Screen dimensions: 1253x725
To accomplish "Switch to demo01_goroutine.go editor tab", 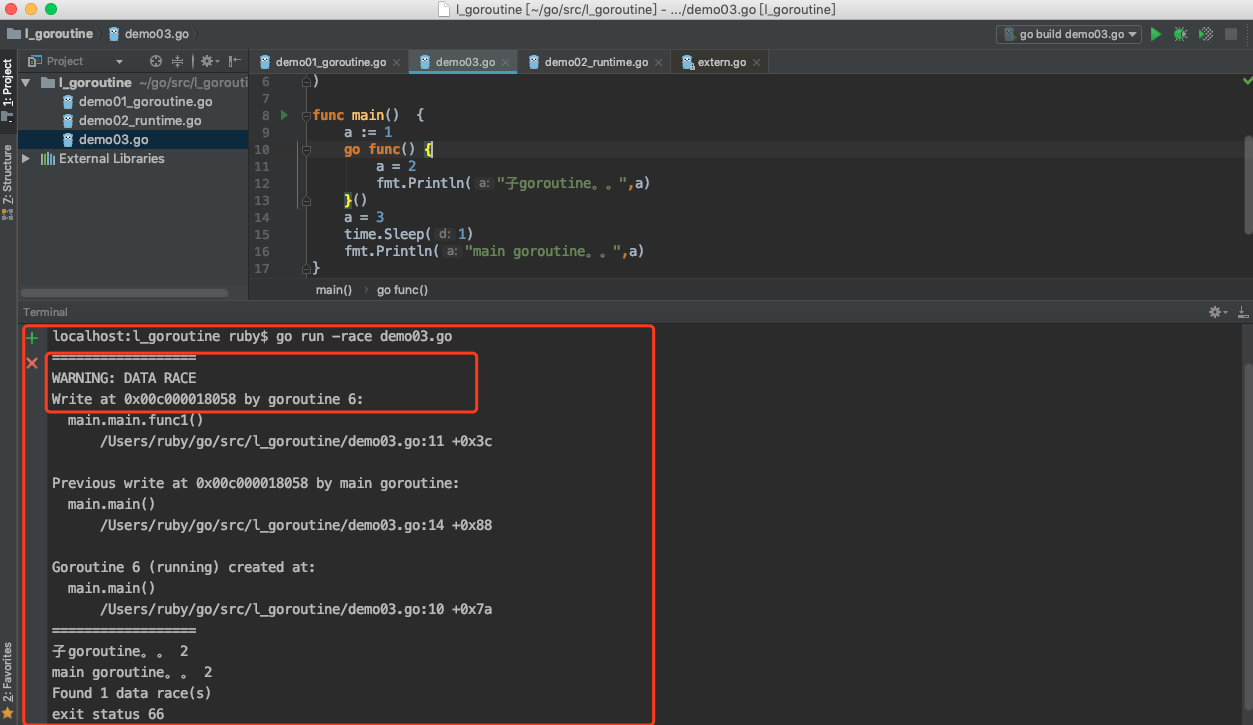I will (330, 62).
